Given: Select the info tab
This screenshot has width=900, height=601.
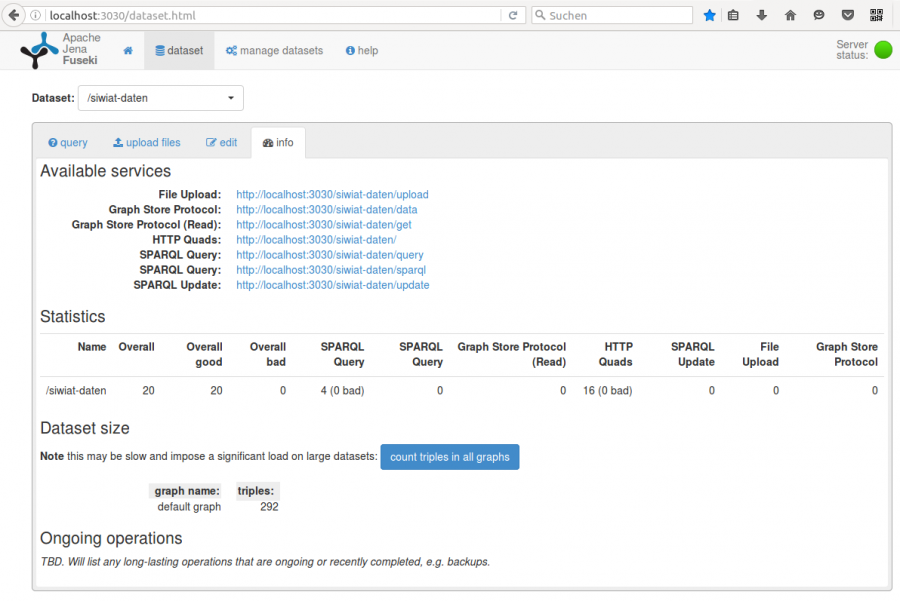Looking at the screenshot, I should (278, 142).
